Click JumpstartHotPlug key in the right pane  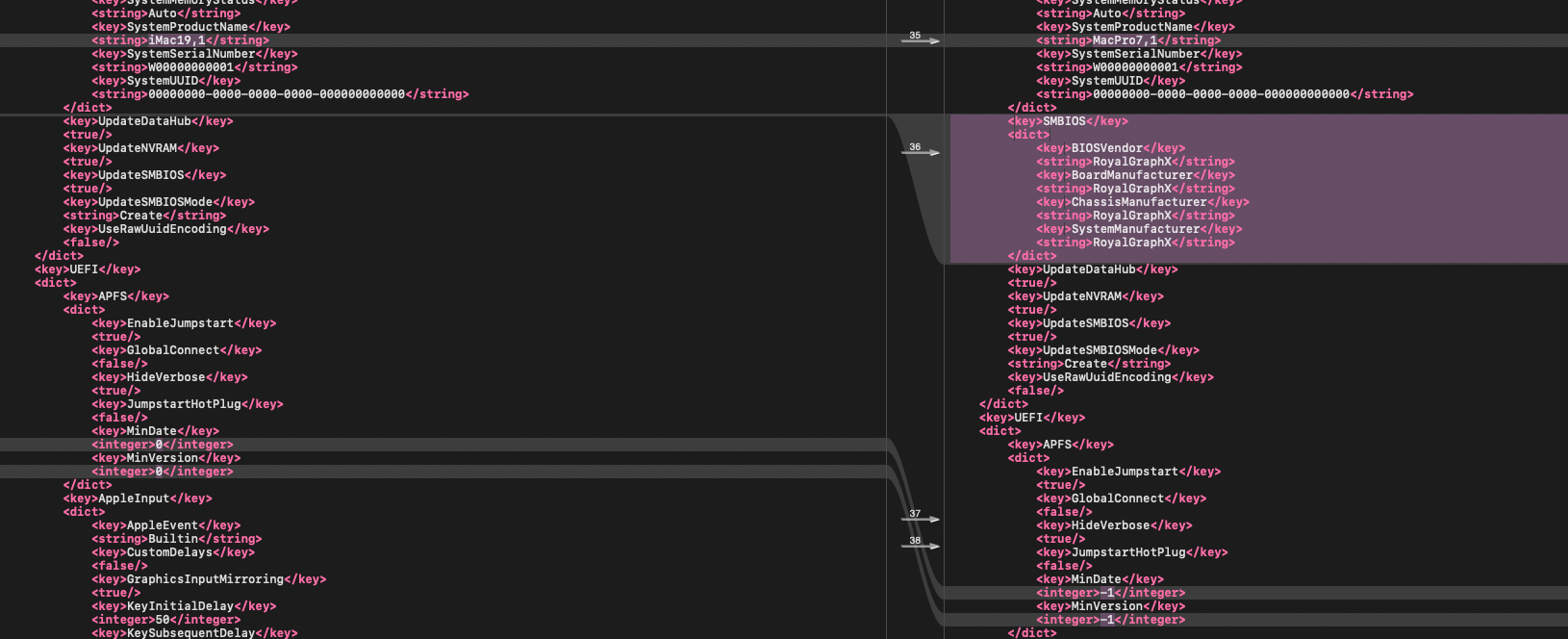click(x=1132, y=552)
